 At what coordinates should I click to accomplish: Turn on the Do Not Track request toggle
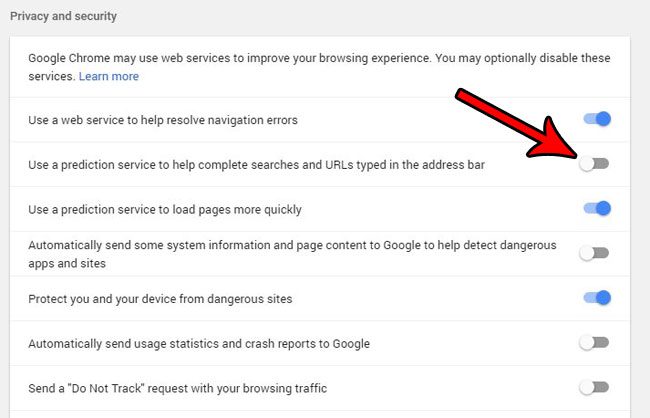pos(594,388)
